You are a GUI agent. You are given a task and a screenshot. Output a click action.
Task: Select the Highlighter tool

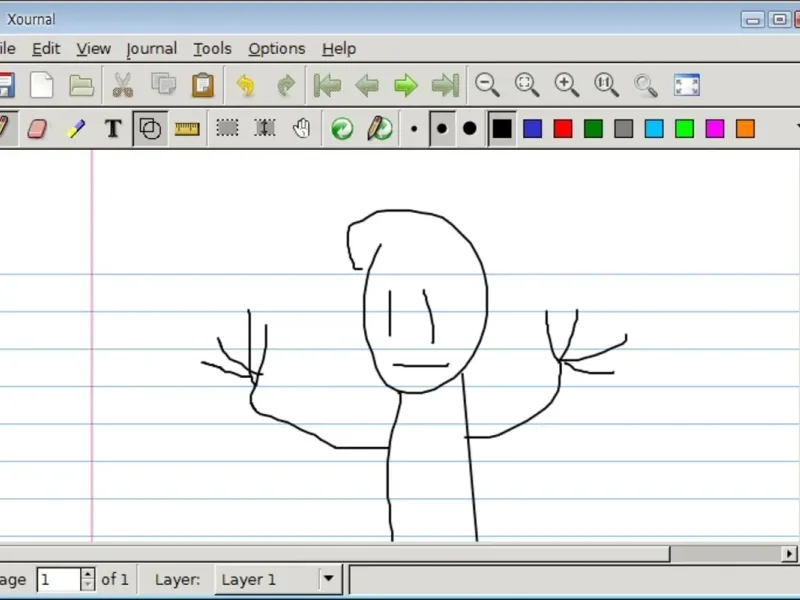[x=76, y=129]
